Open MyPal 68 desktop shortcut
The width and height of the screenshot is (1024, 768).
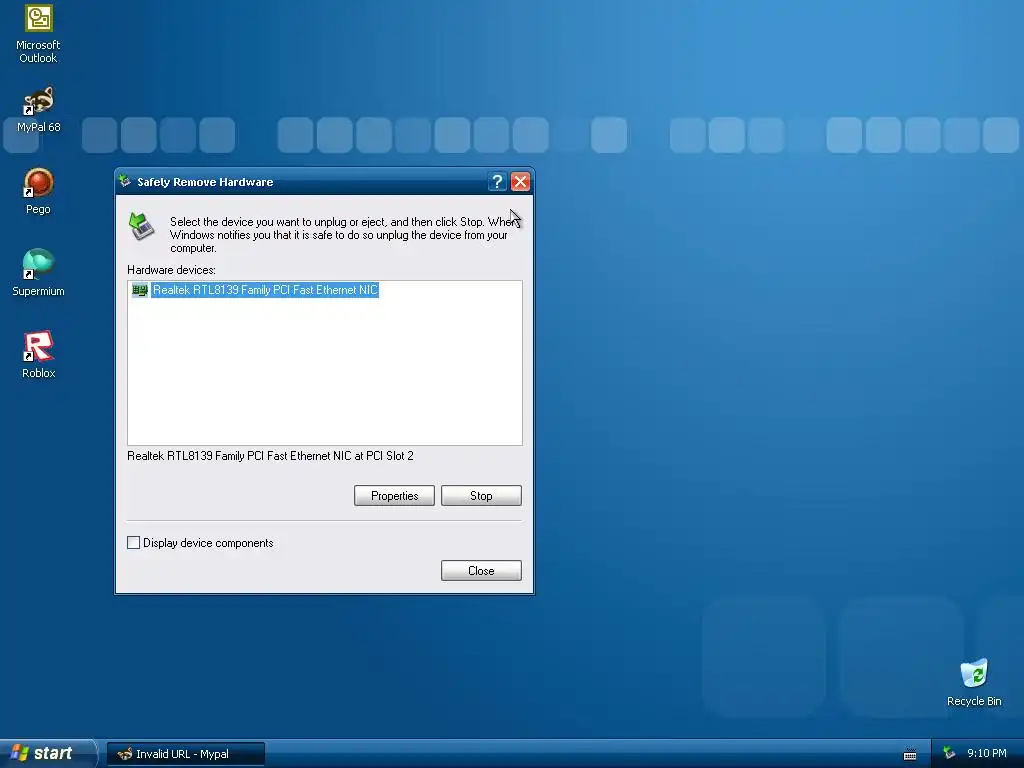click(x=38, y=110)
